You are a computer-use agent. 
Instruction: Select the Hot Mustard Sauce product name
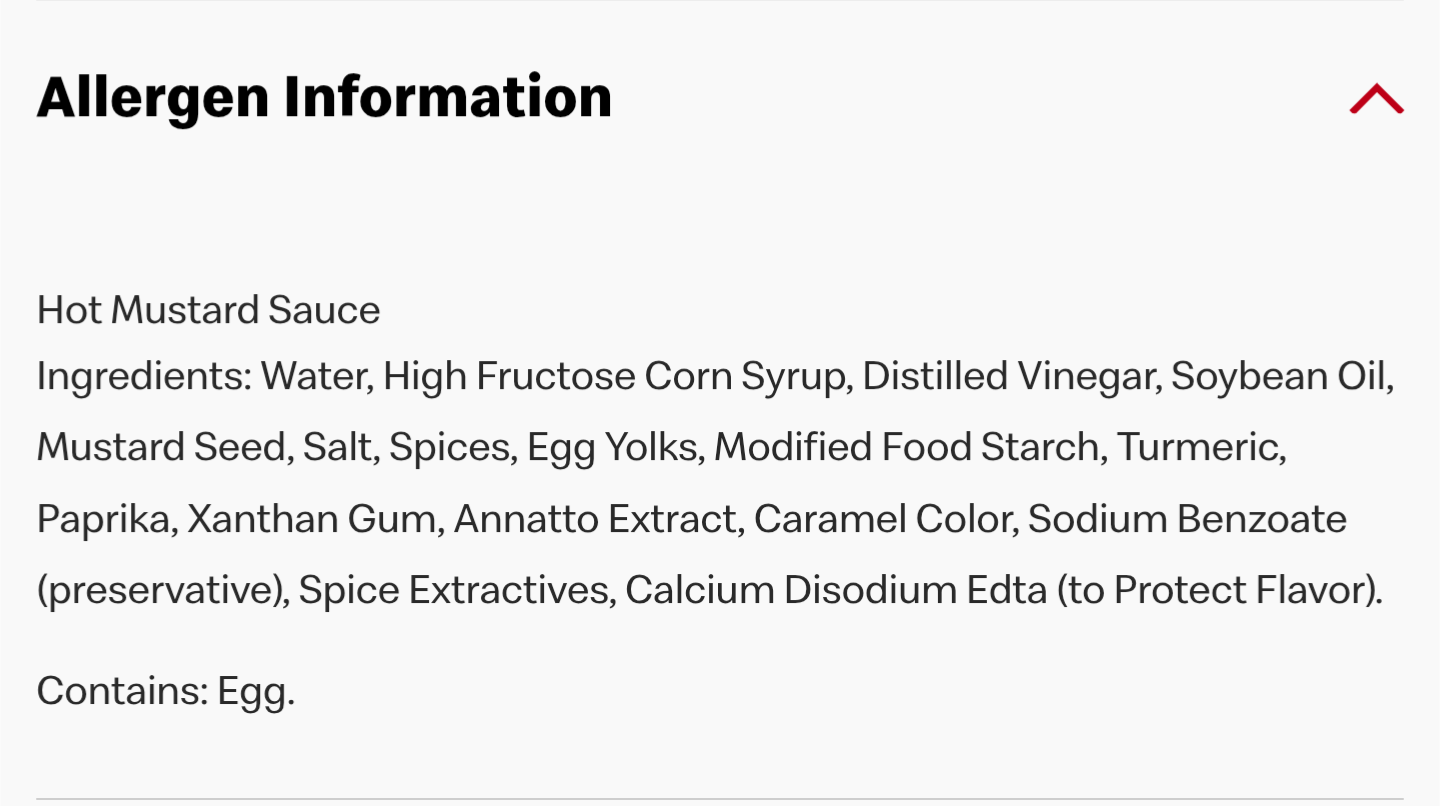(208, 310)
